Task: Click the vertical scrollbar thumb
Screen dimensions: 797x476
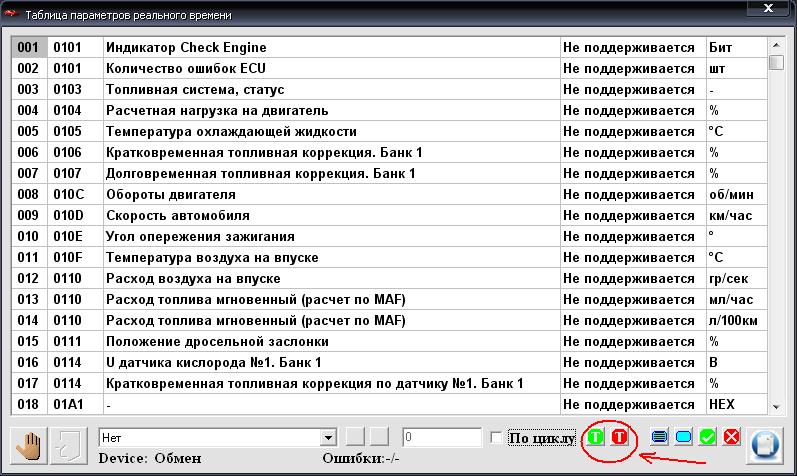Action: pos(776,63)
